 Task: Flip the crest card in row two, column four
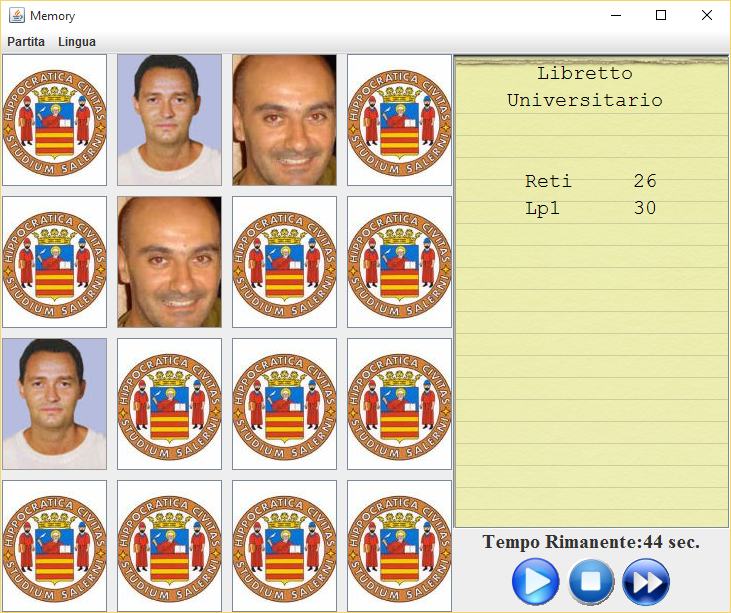[x=400, y=262]
